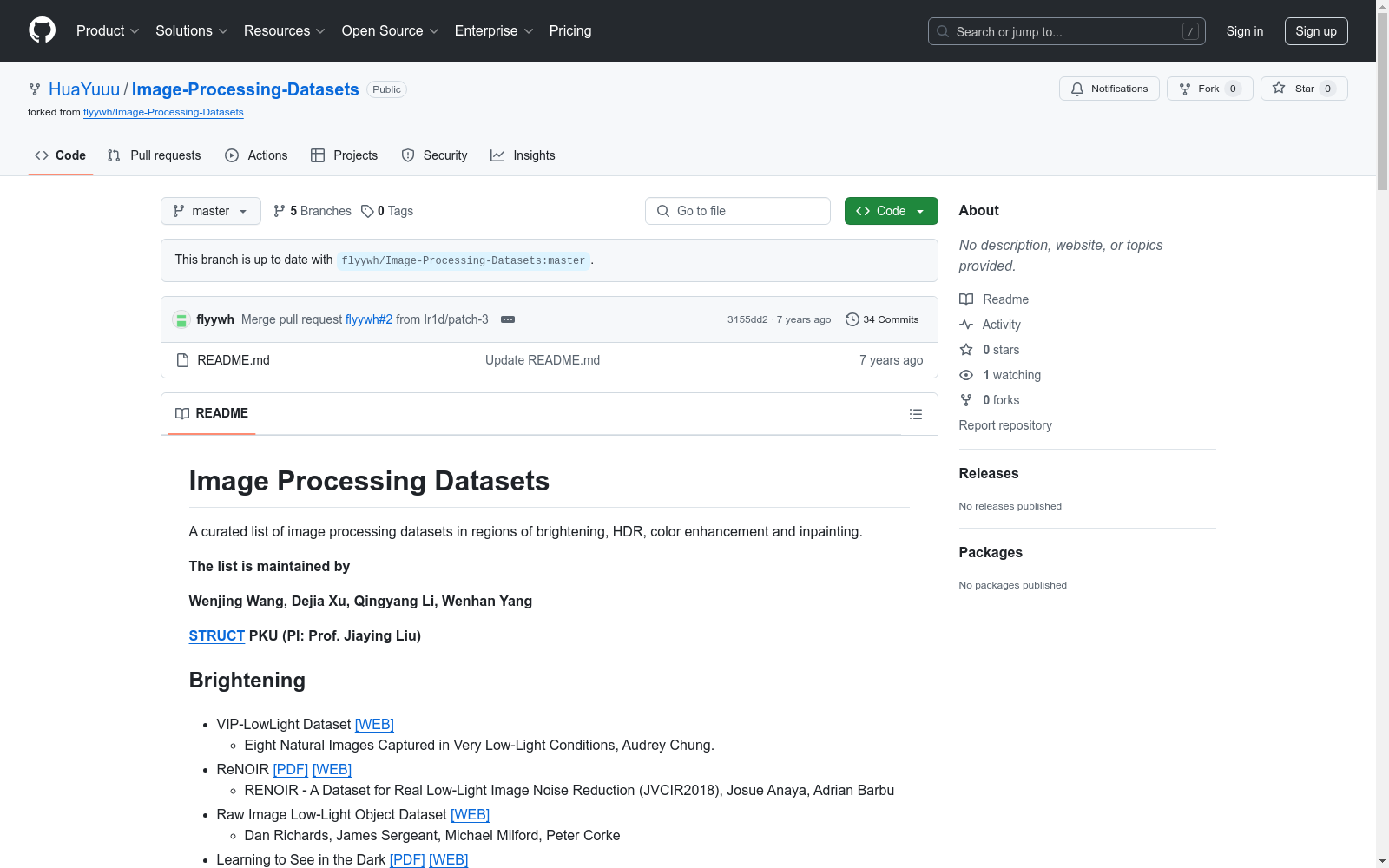Click the Notifications button

(x=1109, y=89)
